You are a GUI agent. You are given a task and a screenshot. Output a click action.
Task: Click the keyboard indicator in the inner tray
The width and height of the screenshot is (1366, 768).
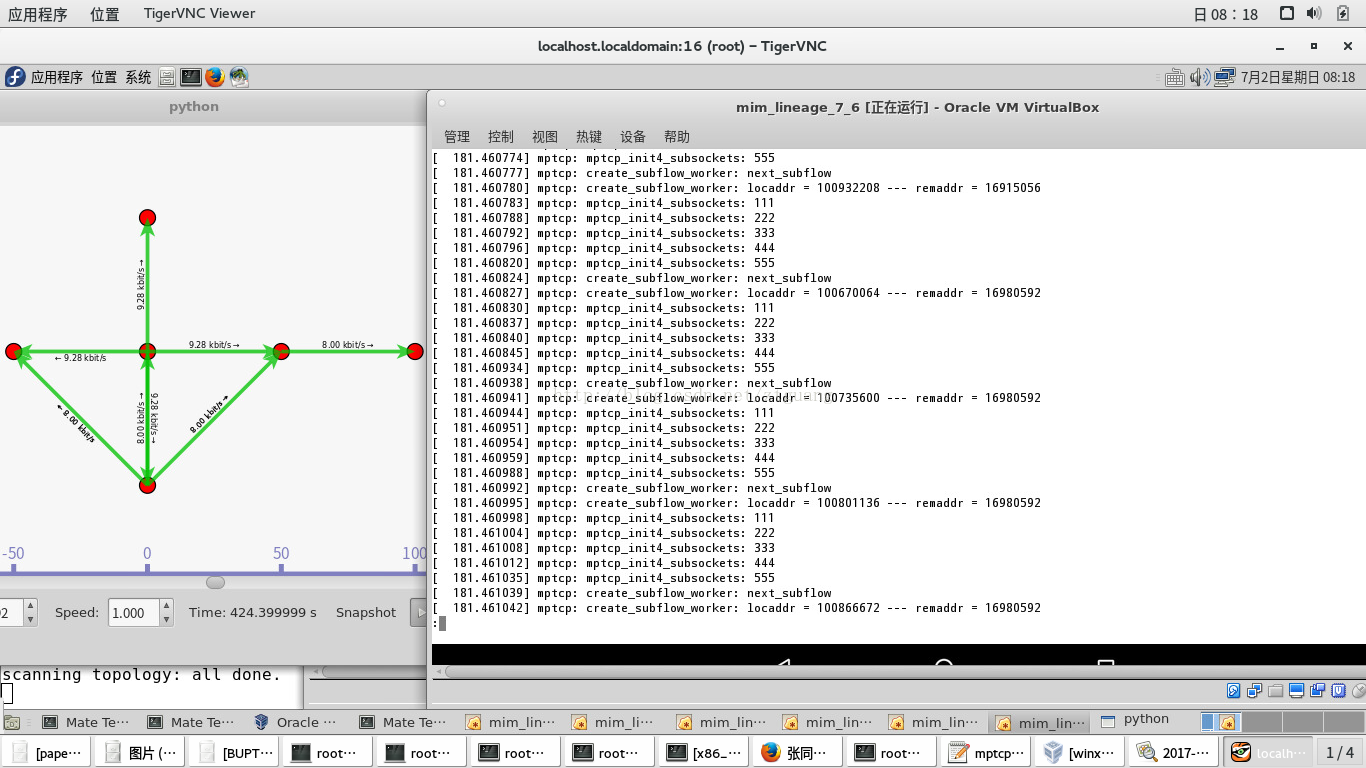click(x=1175, y=77)
